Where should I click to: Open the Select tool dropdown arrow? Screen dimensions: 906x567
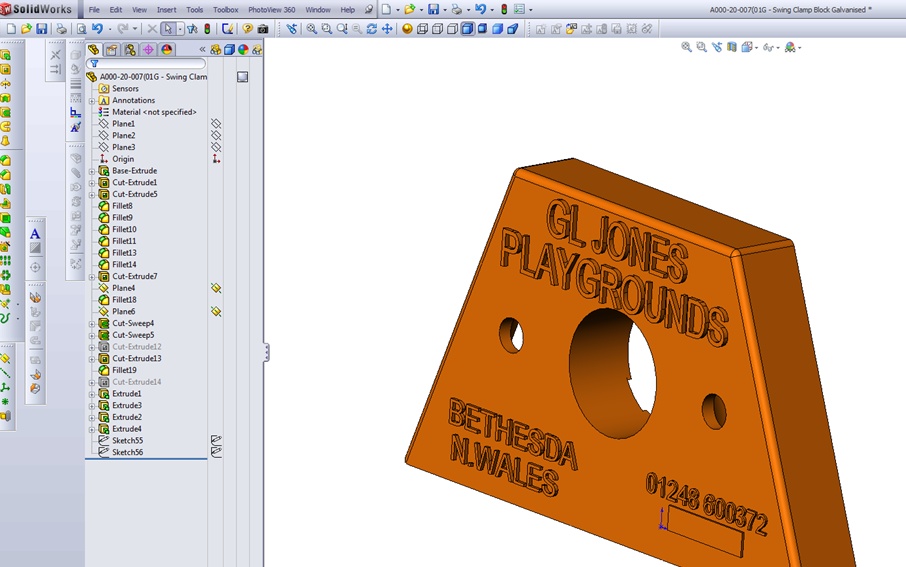tap(180, 28)
